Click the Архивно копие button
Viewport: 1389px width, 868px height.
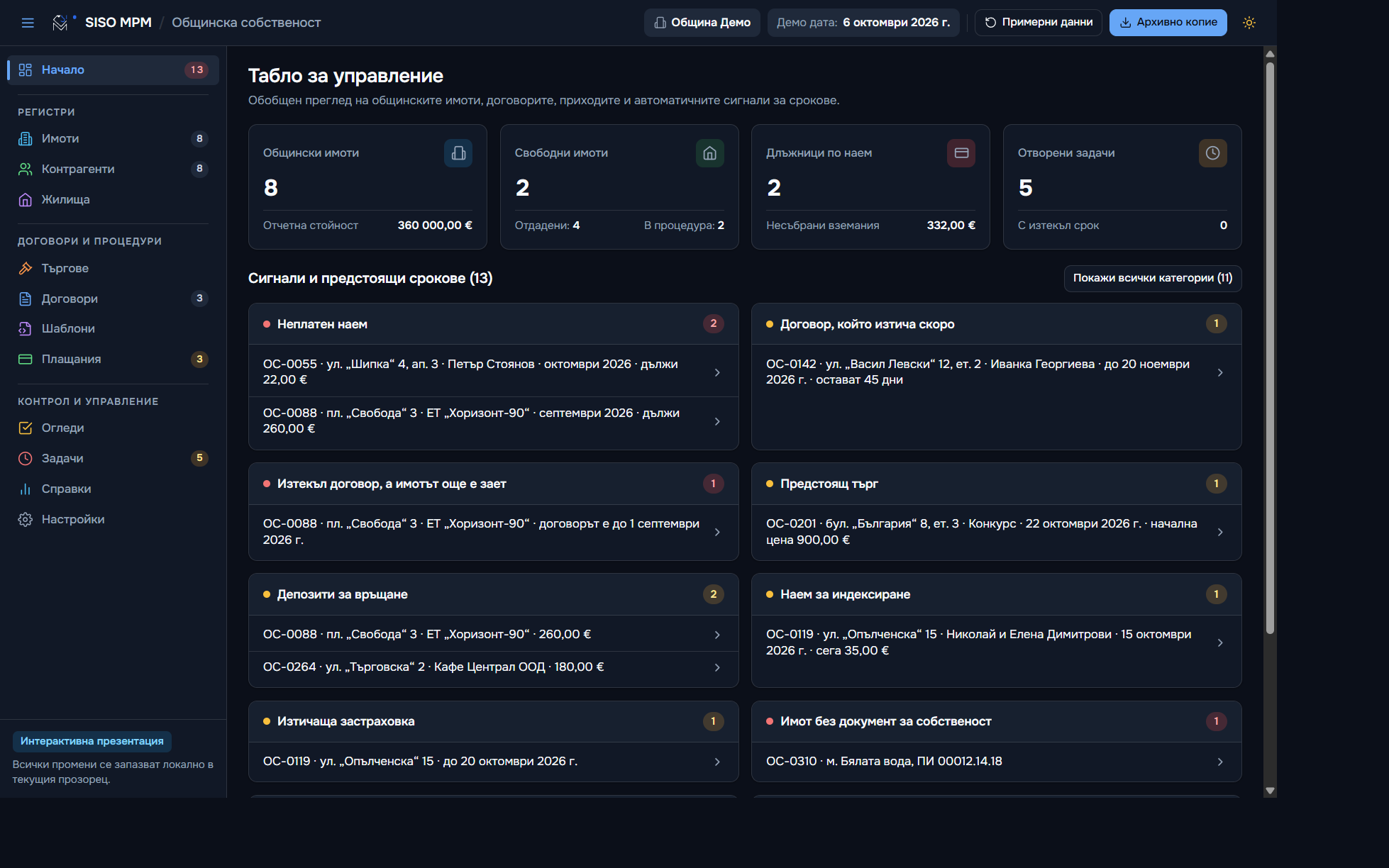point(1168,23)
